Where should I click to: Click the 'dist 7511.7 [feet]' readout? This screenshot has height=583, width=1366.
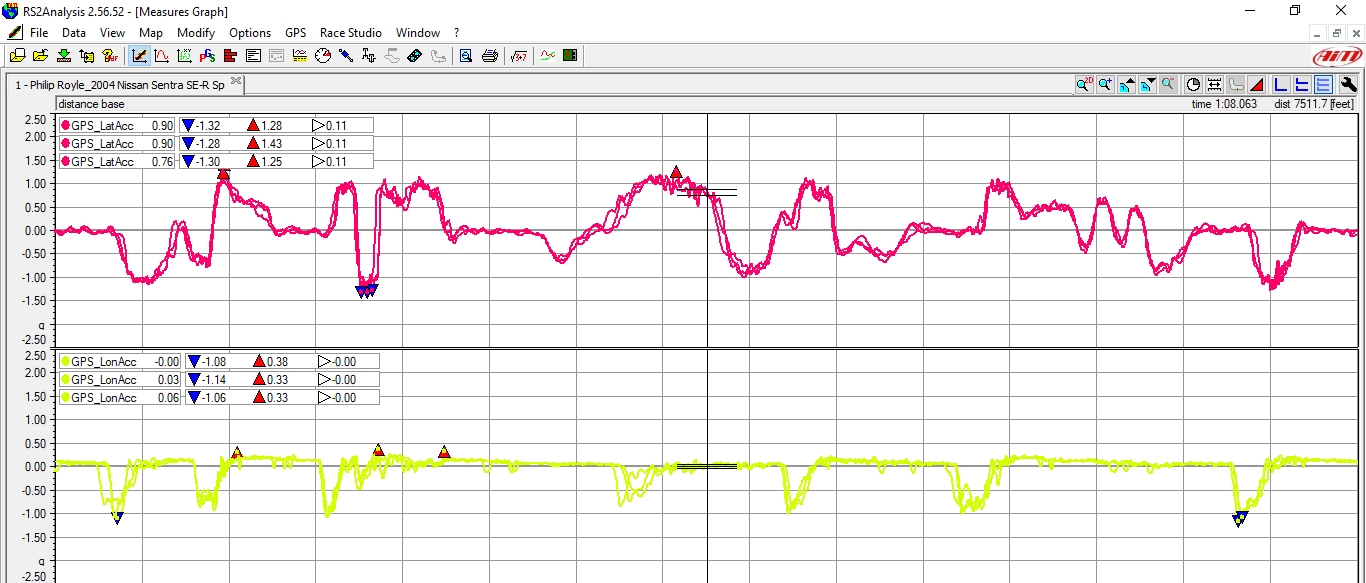pyautogui.click(x=1314, y=104)
